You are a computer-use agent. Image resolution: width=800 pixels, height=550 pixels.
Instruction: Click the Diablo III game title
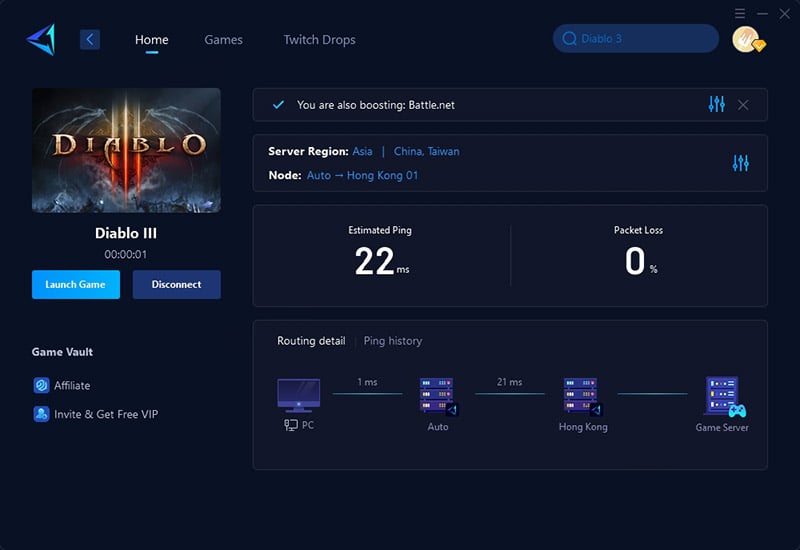(x=126, y=233)
